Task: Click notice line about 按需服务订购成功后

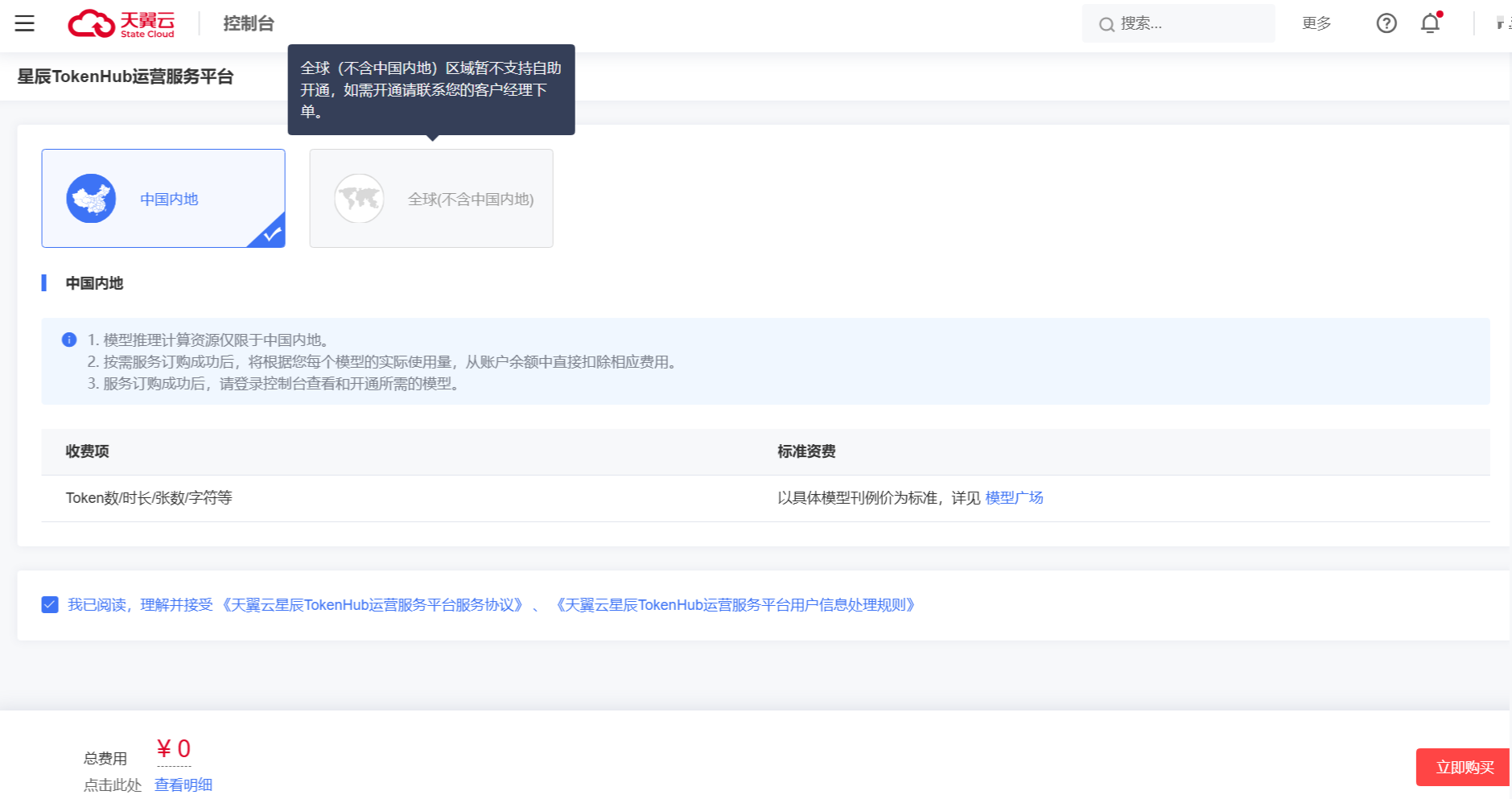Action: click(383, 362)
